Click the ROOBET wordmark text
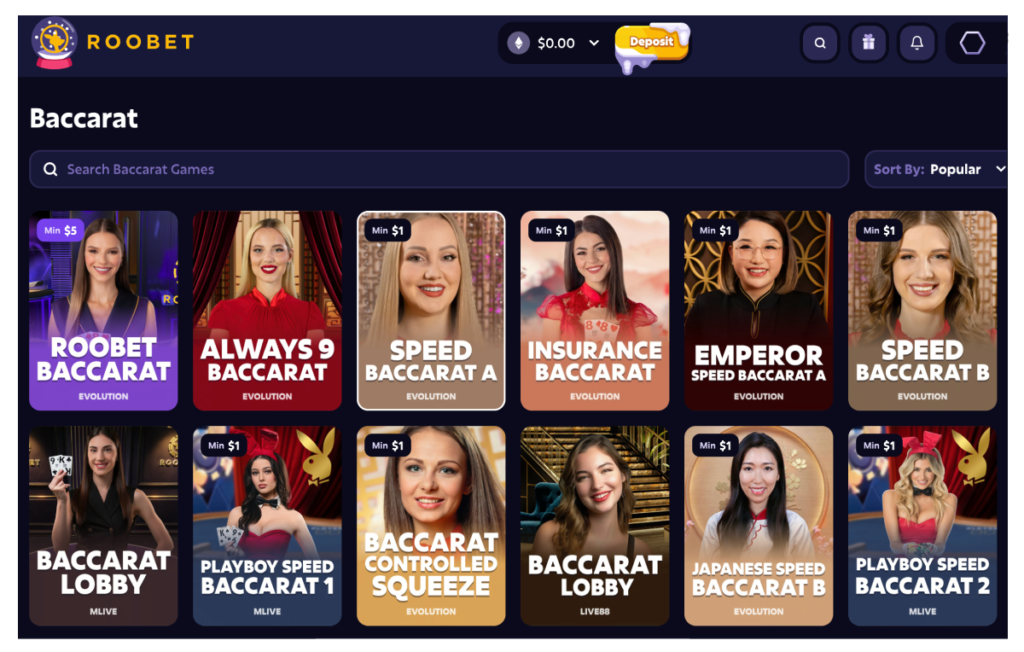 [x=140, y=42]
